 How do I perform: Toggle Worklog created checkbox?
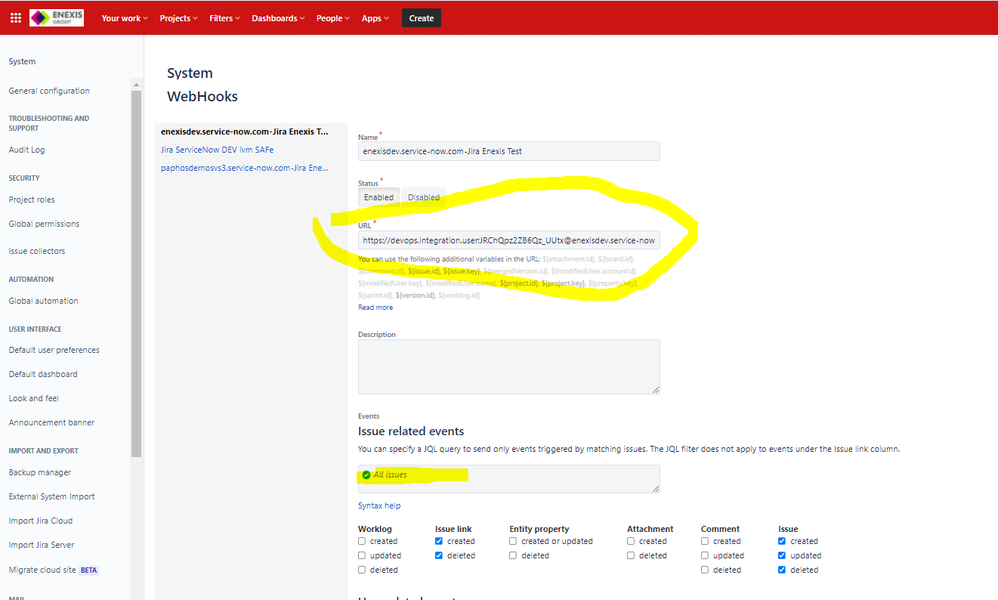(362, 541)
